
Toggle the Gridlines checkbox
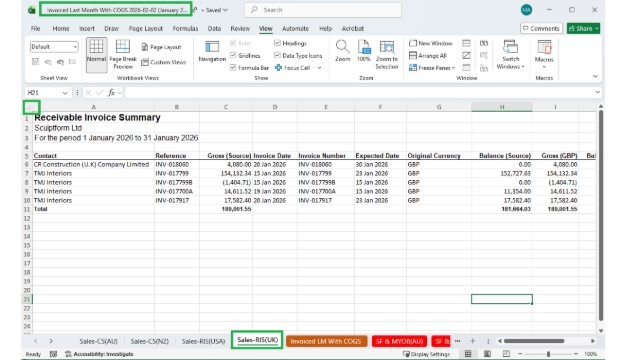[233, 56]
